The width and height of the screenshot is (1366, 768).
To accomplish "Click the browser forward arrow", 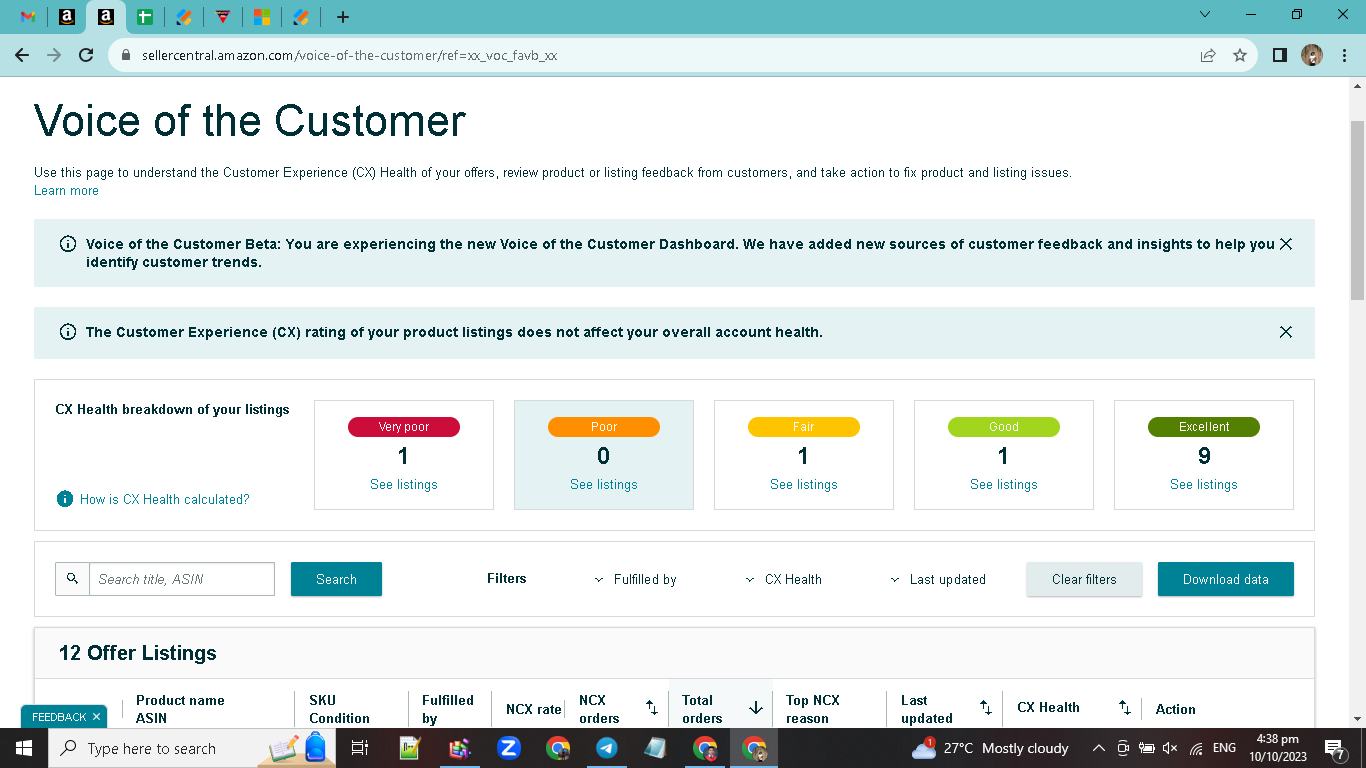I will (x=54, y=55).
